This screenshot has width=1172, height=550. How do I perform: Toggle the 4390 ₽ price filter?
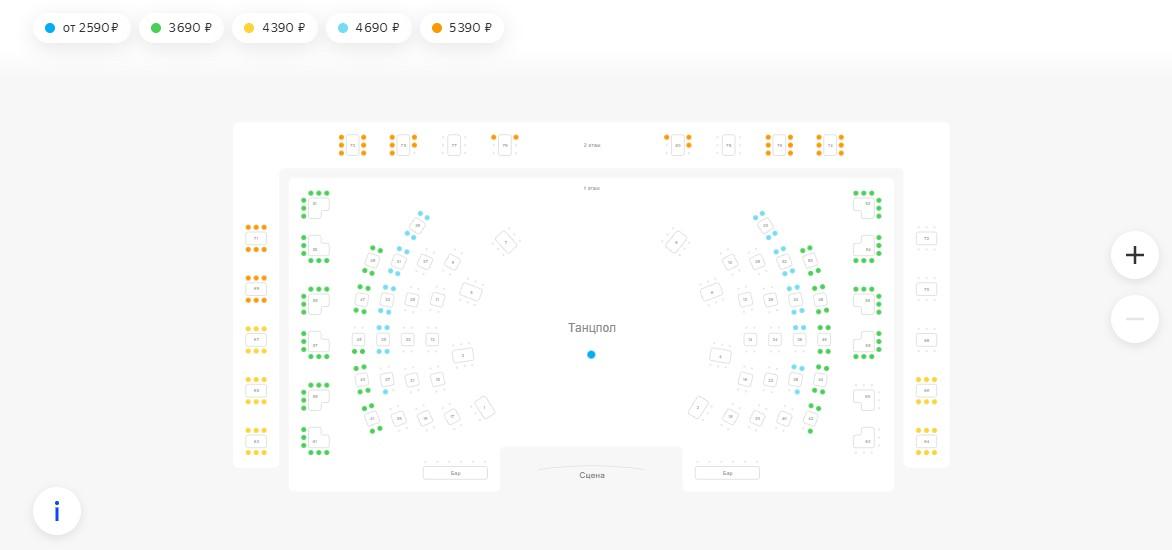(274, 28)
